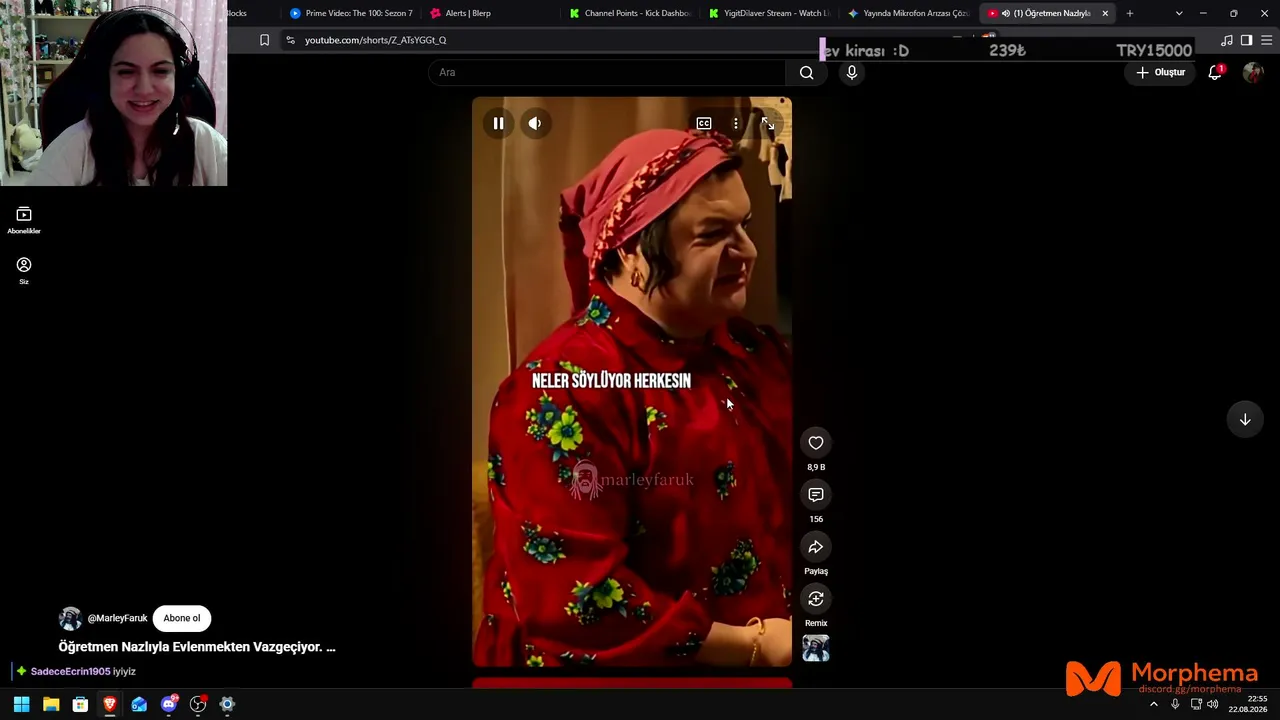Toggle closed captions on the Short
This screenshot has width=1280, height=720.
coord(704,124)
